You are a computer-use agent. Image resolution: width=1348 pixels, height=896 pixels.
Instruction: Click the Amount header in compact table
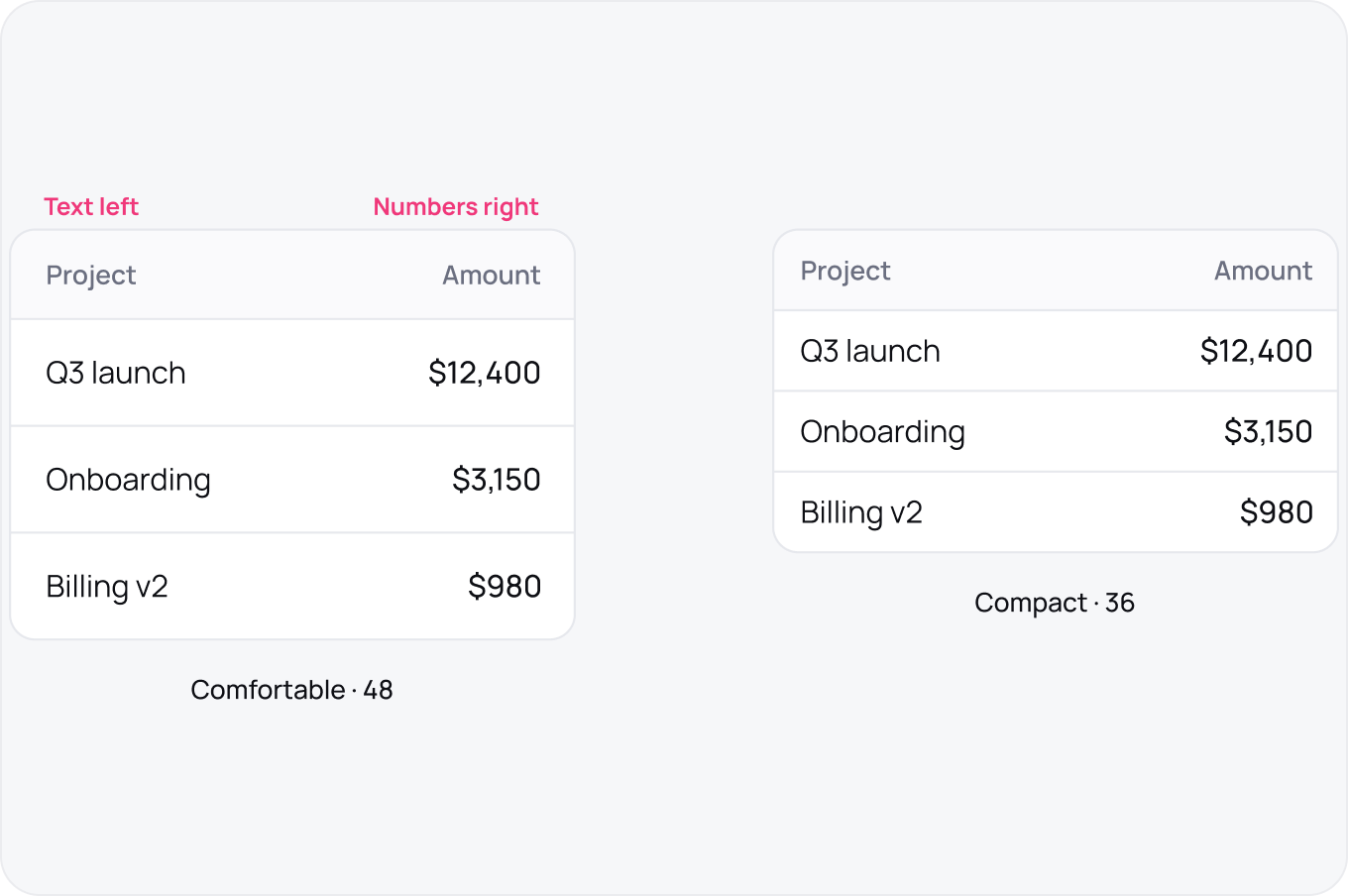pos(1264,272)
